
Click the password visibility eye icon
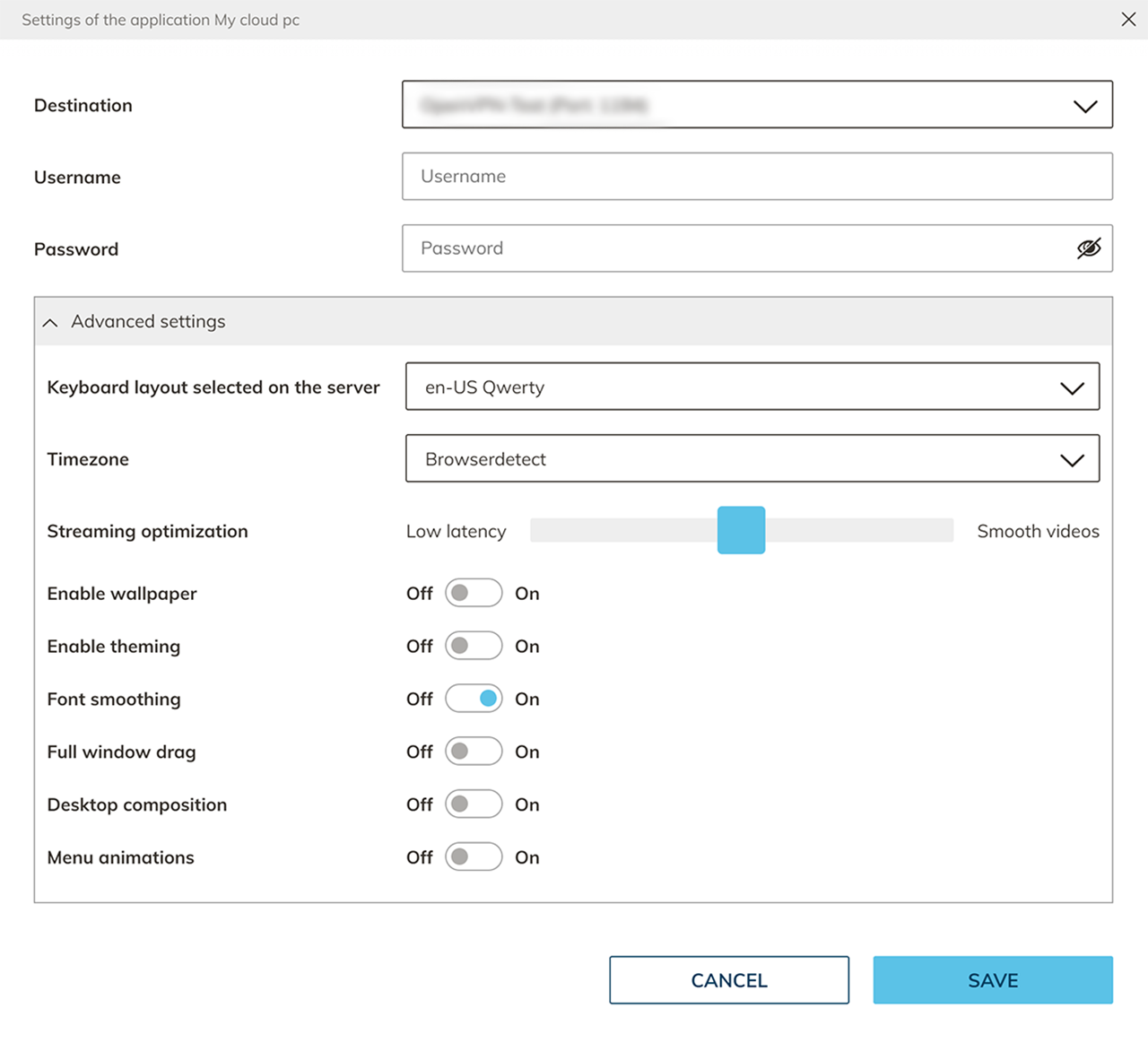pyautogui.click(x=1088, y=248)
